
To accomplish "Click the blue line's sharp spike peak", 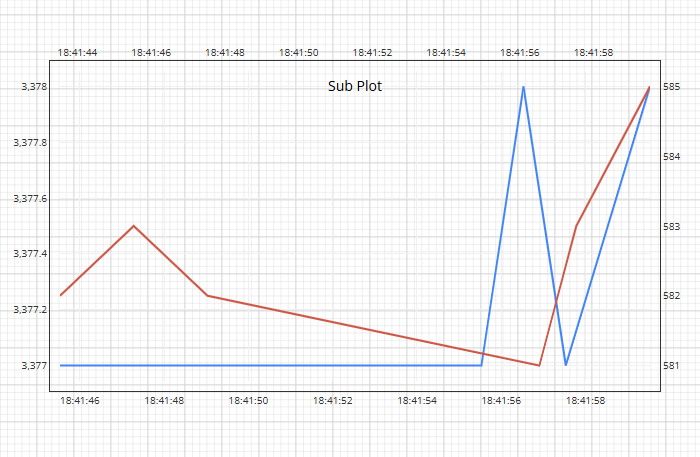I will 523,87.
